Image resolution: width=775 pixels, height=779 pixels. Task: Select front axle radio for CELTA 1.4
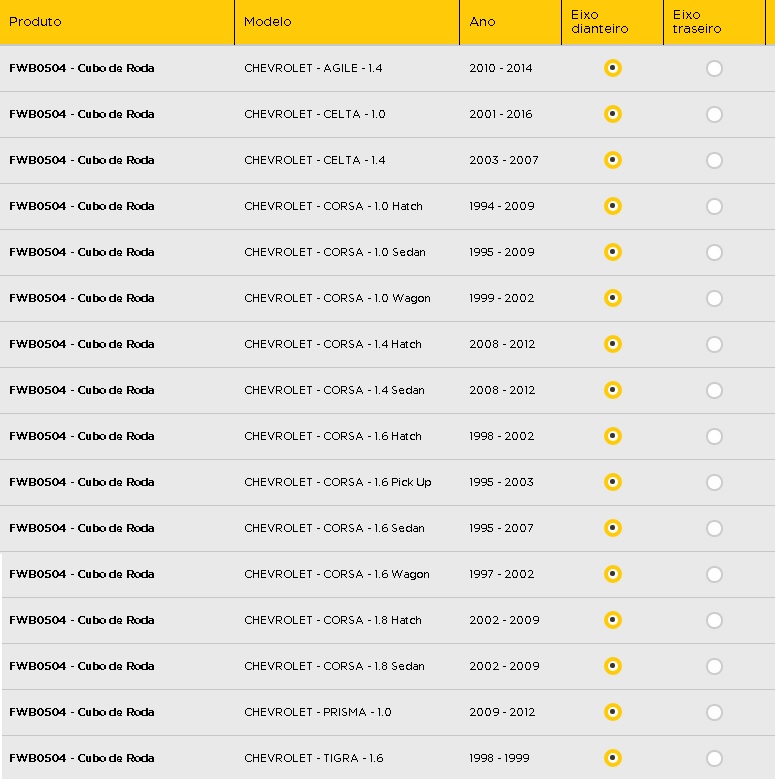pos(613,160)
